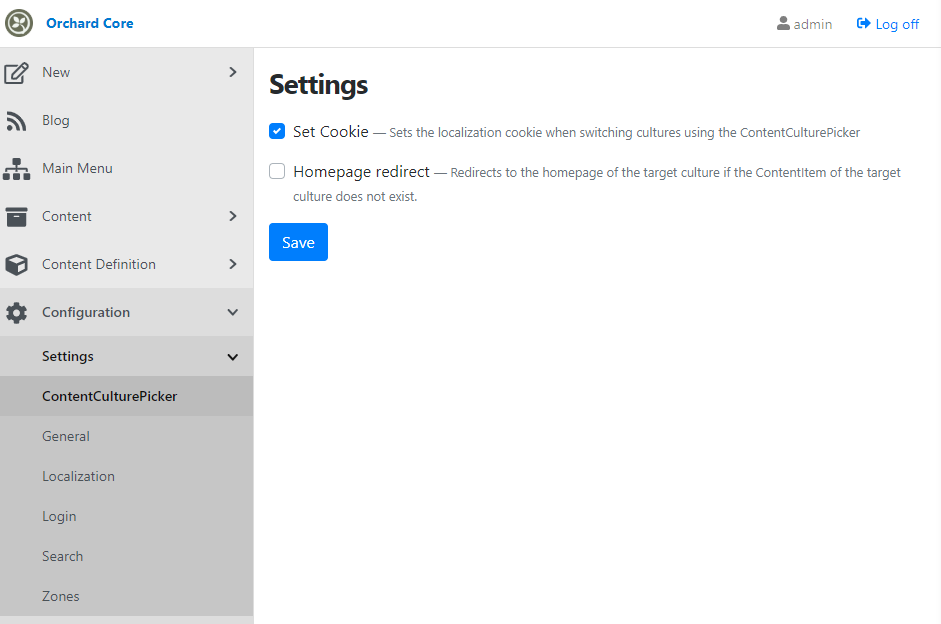Image resolution: width=941 pixels, height=624 pixels.
Task: Click the Log off link
Action: (x=888, y=24)
